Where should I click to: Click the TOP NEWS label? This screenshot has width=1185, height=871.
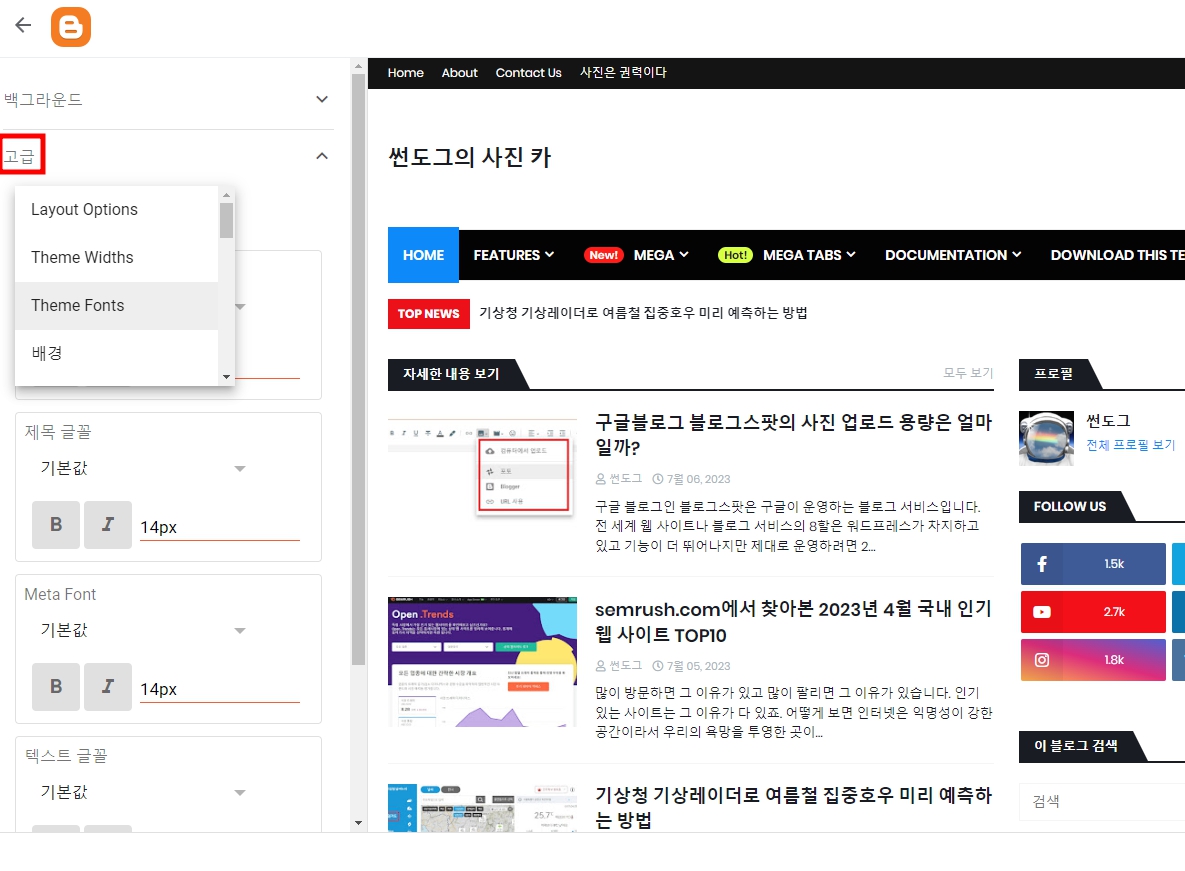429,313
